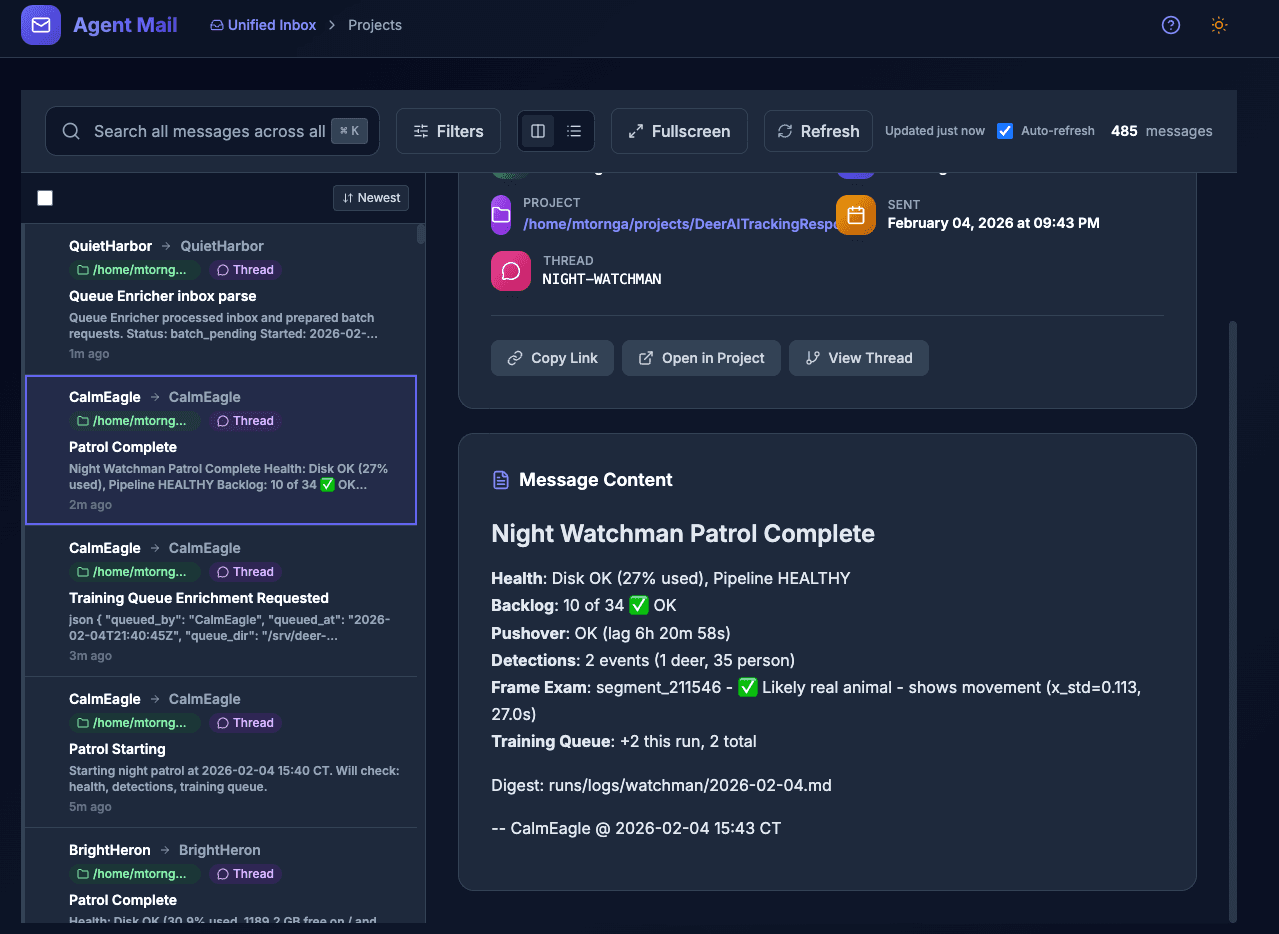Click the pink thread chat bubble icon
Image resolution: width=1279 pixels, height=934 pixels.
(510, 271)
